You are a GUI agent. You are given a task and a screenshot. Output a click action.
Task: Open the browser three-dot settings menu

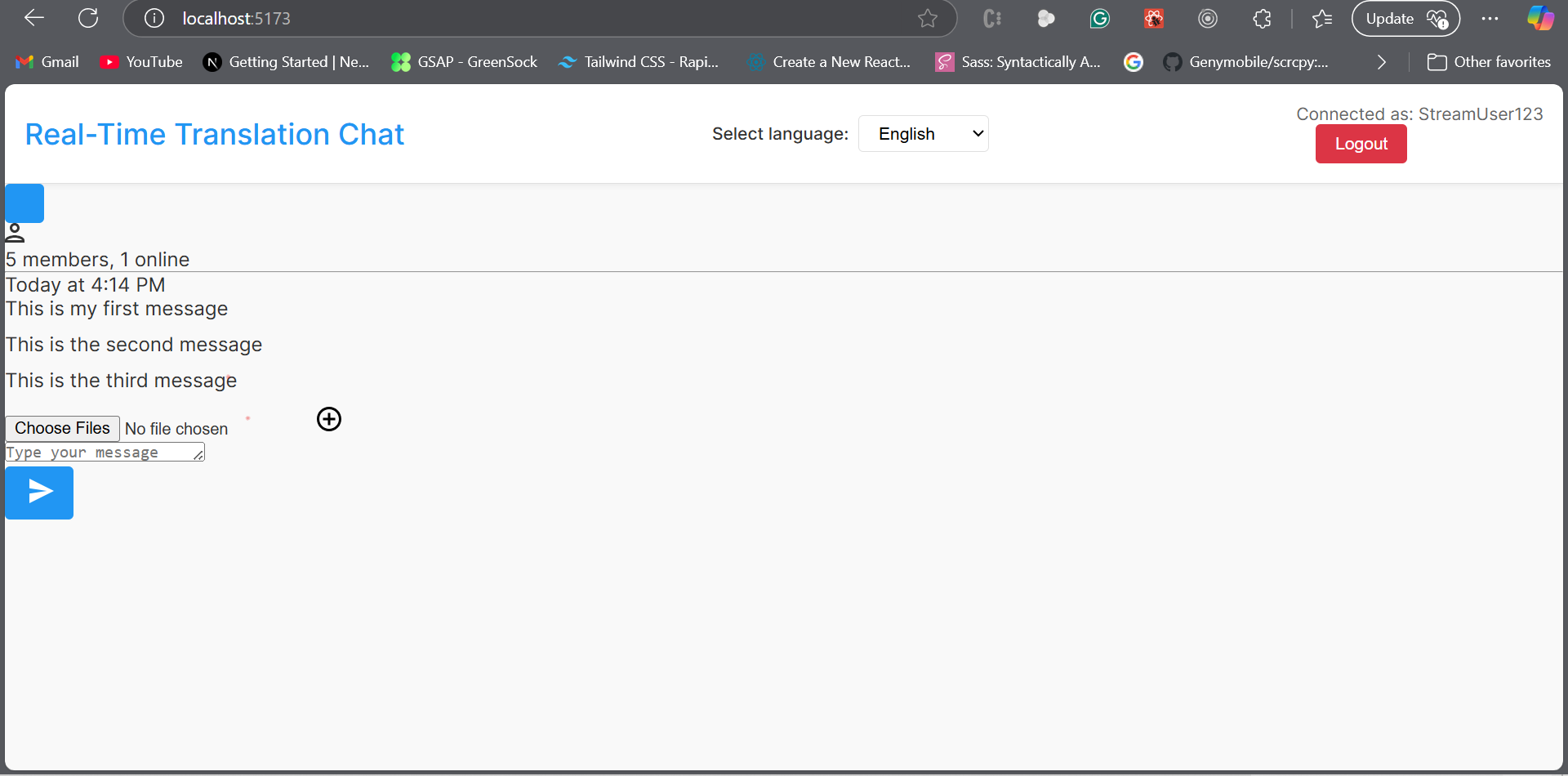point(1490,18)
